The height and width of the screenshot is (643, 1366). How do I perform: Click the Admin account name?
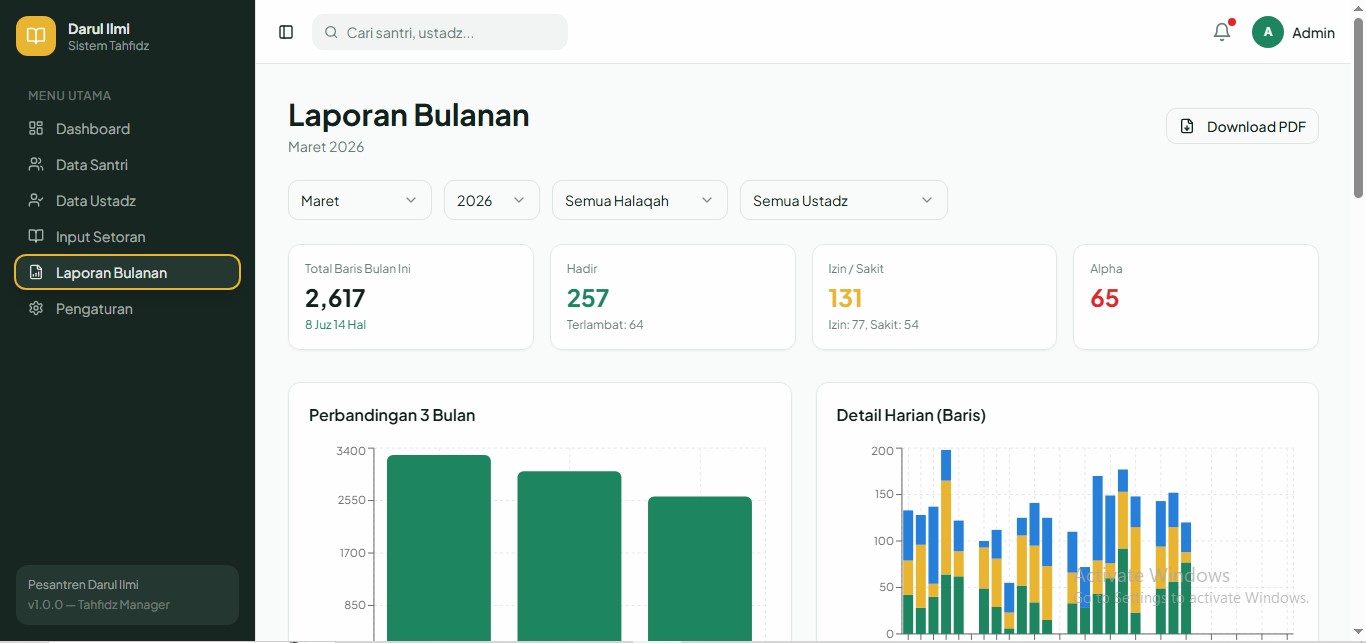point(1313,33)
